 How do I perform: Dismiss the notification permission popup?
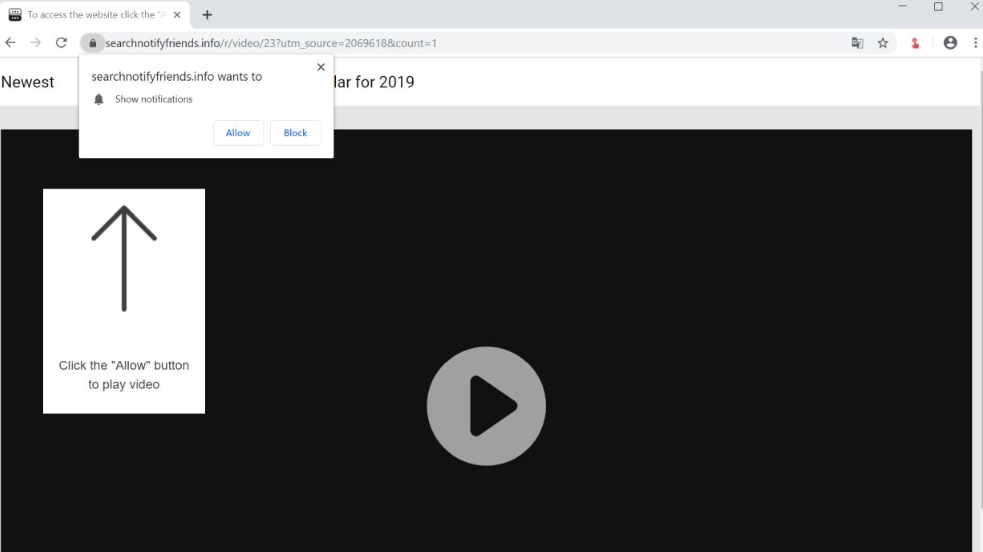pyautogui.click(x=320, y=67)
